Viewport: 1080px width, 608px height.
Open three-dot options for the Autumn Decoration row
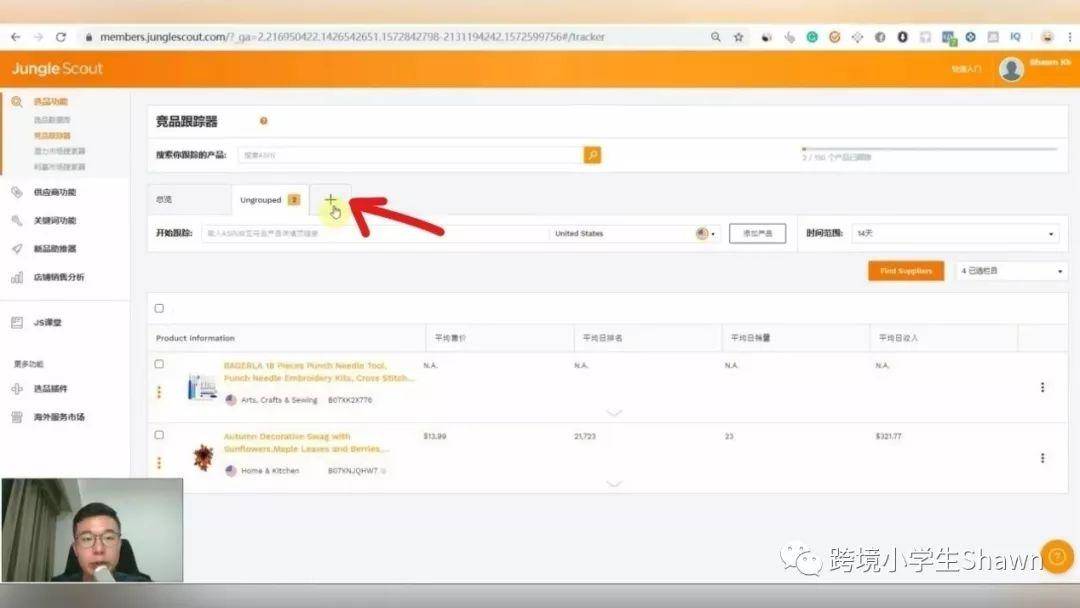pos(1042,458)
